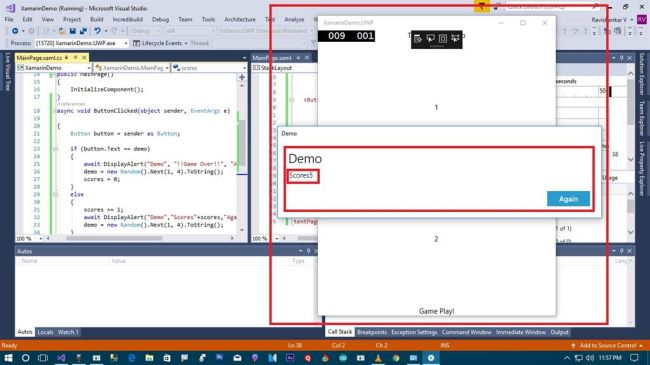The width and height of the screenshot is (650, 365).
Task: Switch to the Locals tab
Action: 45,332
